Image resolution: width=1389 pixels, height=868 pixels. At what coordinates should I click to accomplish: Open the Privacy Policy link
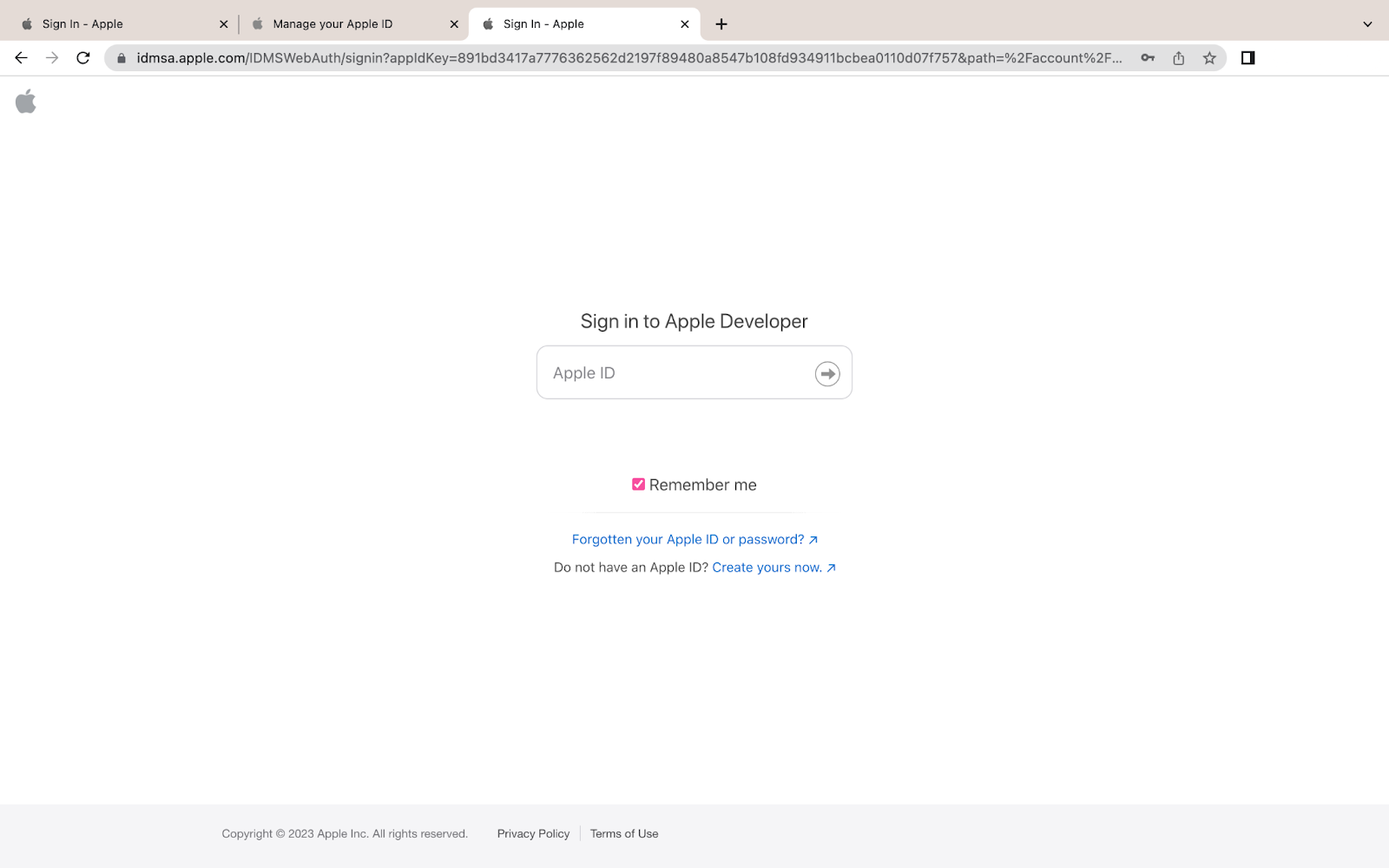click(533, 834)
